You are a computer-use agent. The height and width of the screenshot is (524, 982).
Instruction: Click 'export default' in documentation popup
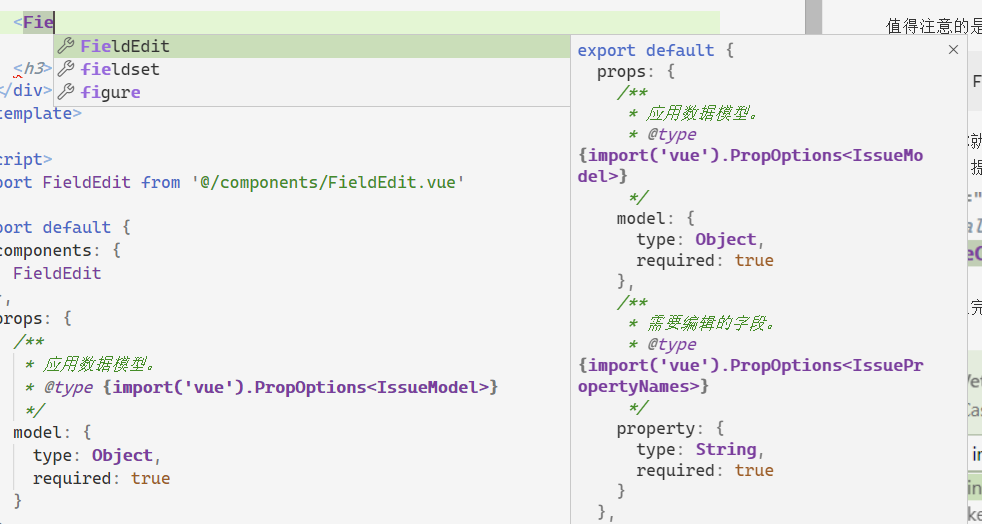pyautogui.click(x=645, y=50)
